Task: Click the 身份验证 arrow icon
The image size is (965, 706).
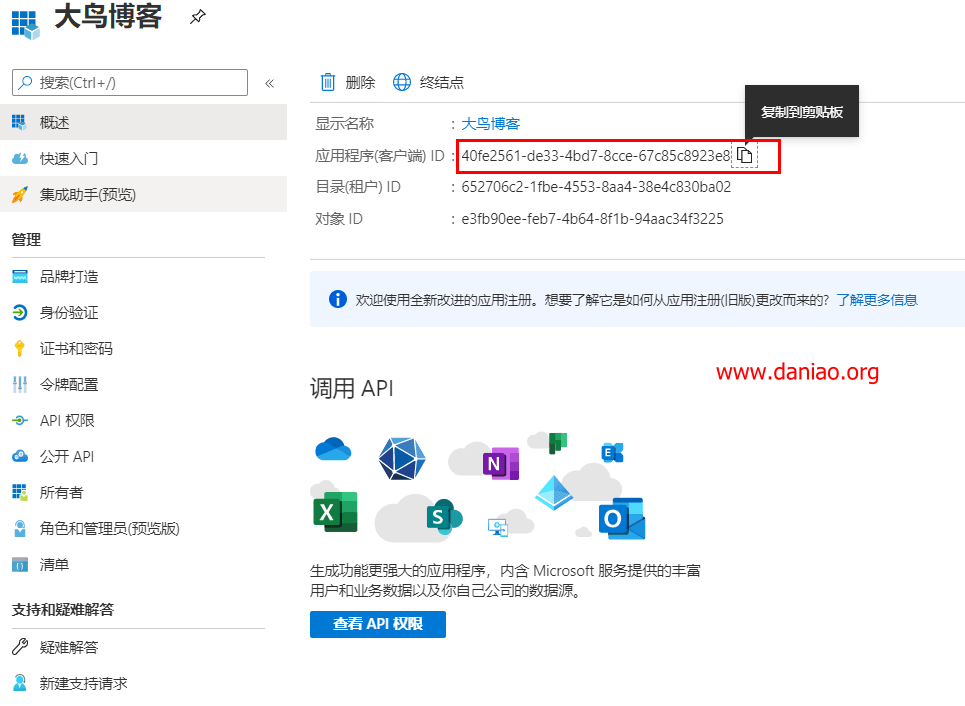Action: tap(20, 313)
